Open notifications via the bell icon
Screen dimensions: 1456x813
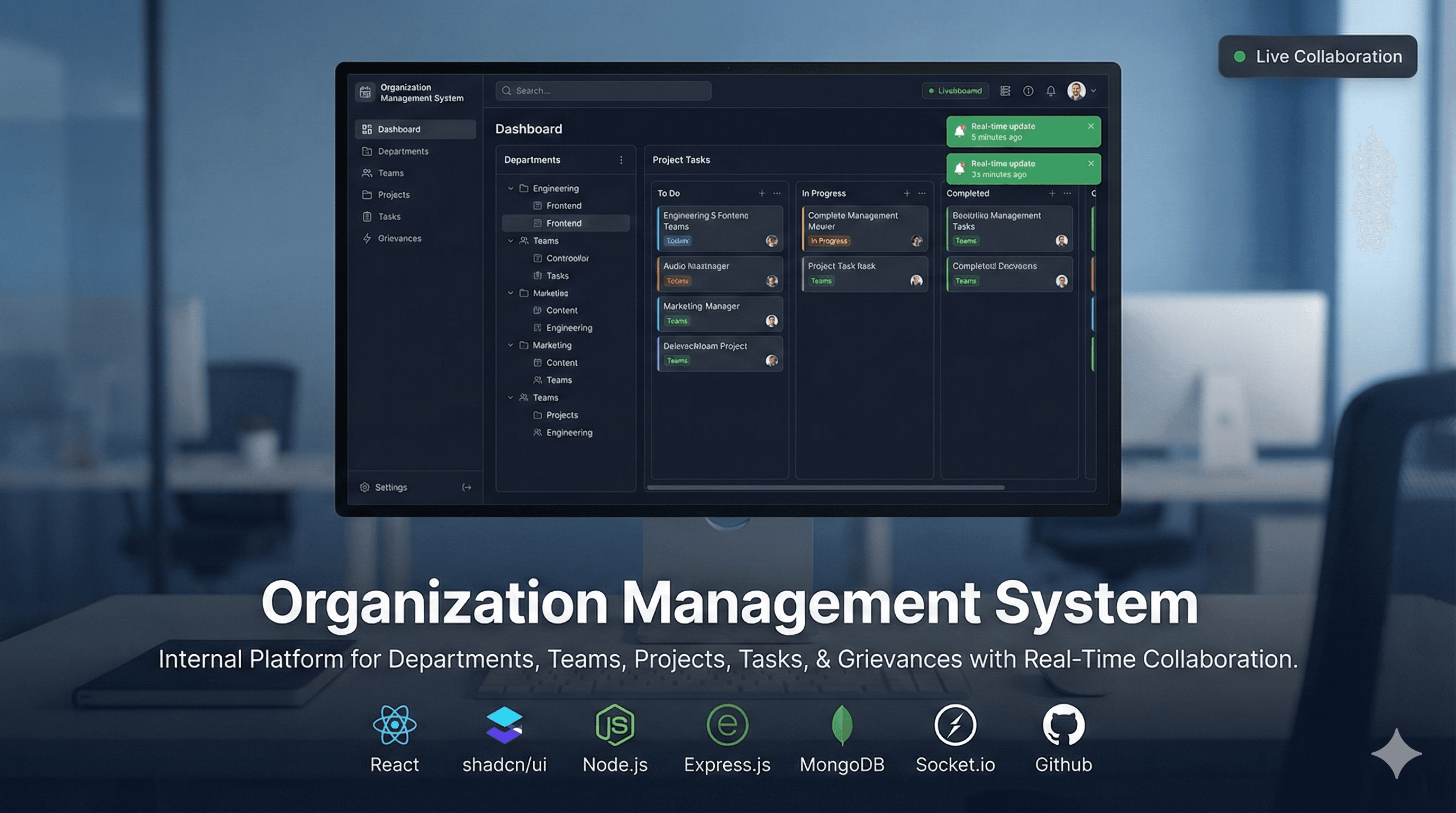[1051, 91]
